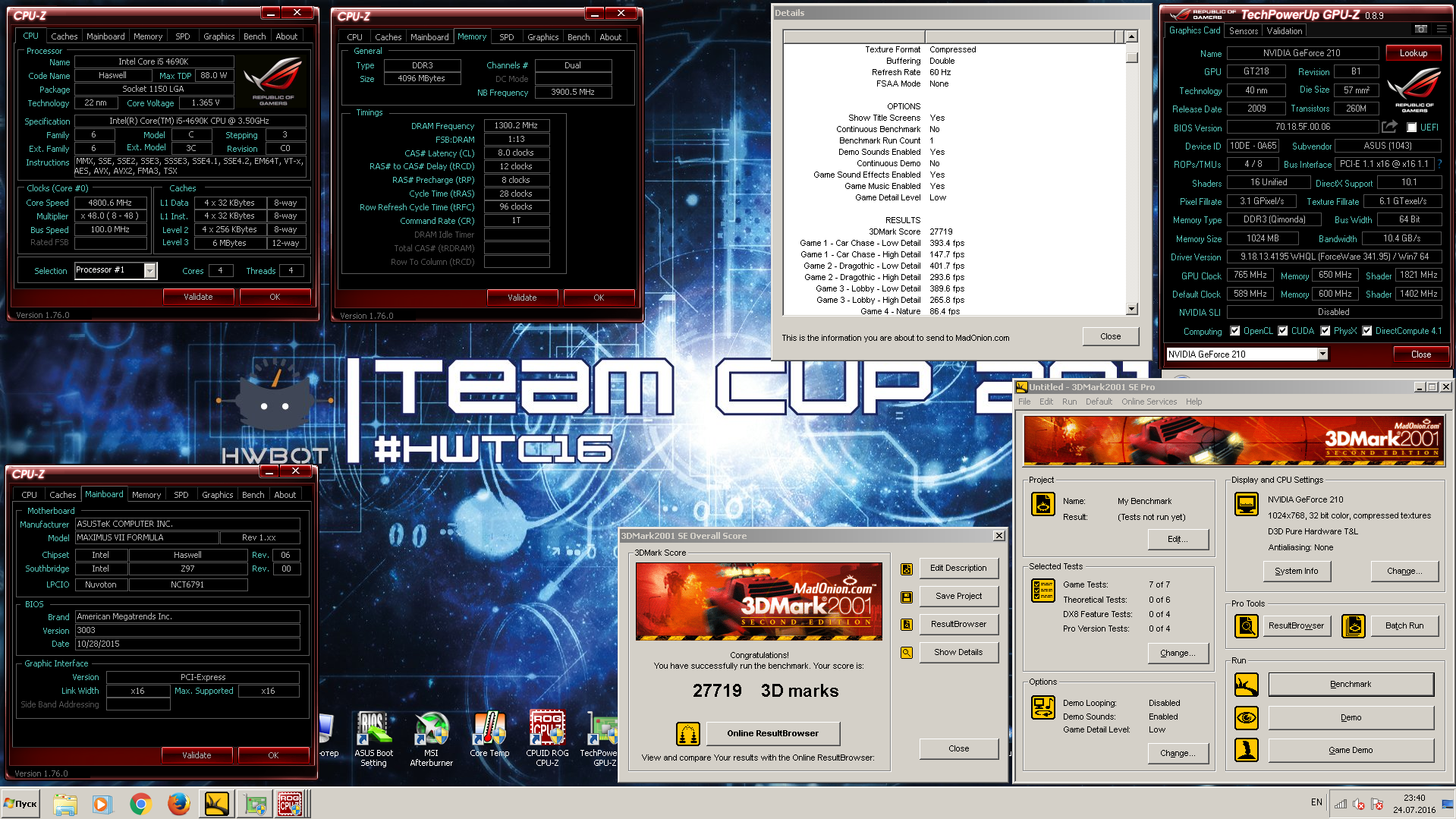Click the Benchmark button
The width and height of the screenshot is (1456, 819).
1351,685
